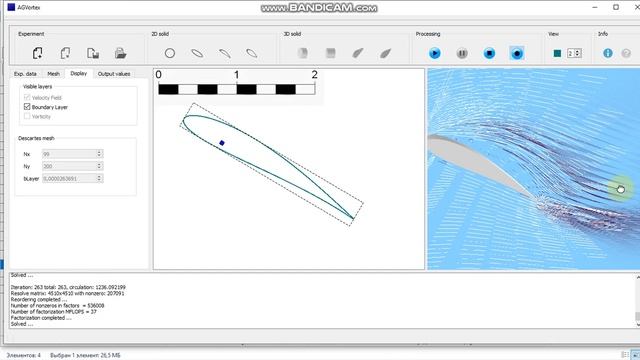
Task: Start processing with the play button
Action: point(435,53)
